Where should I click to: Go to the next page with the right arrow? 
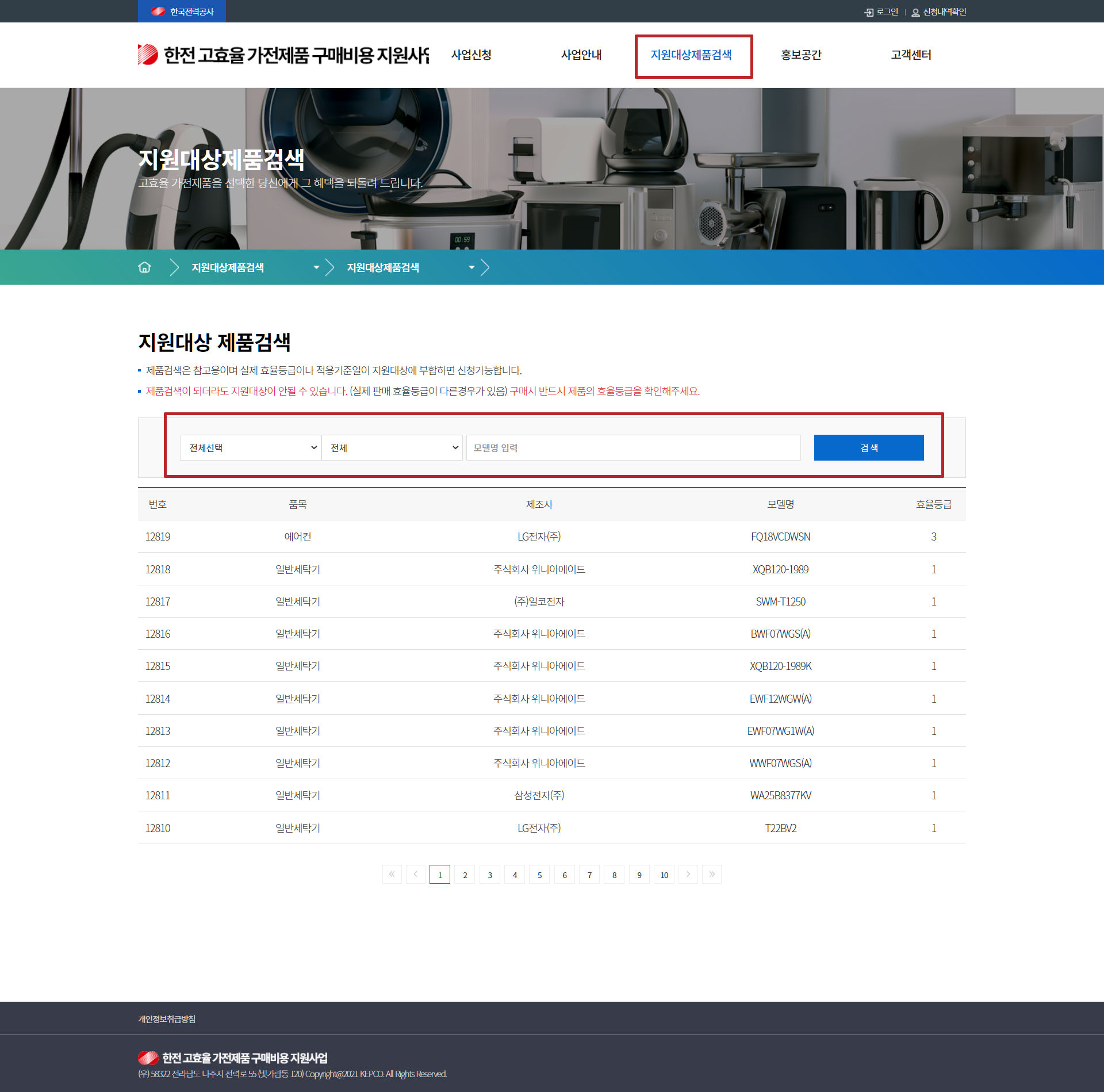688,874
